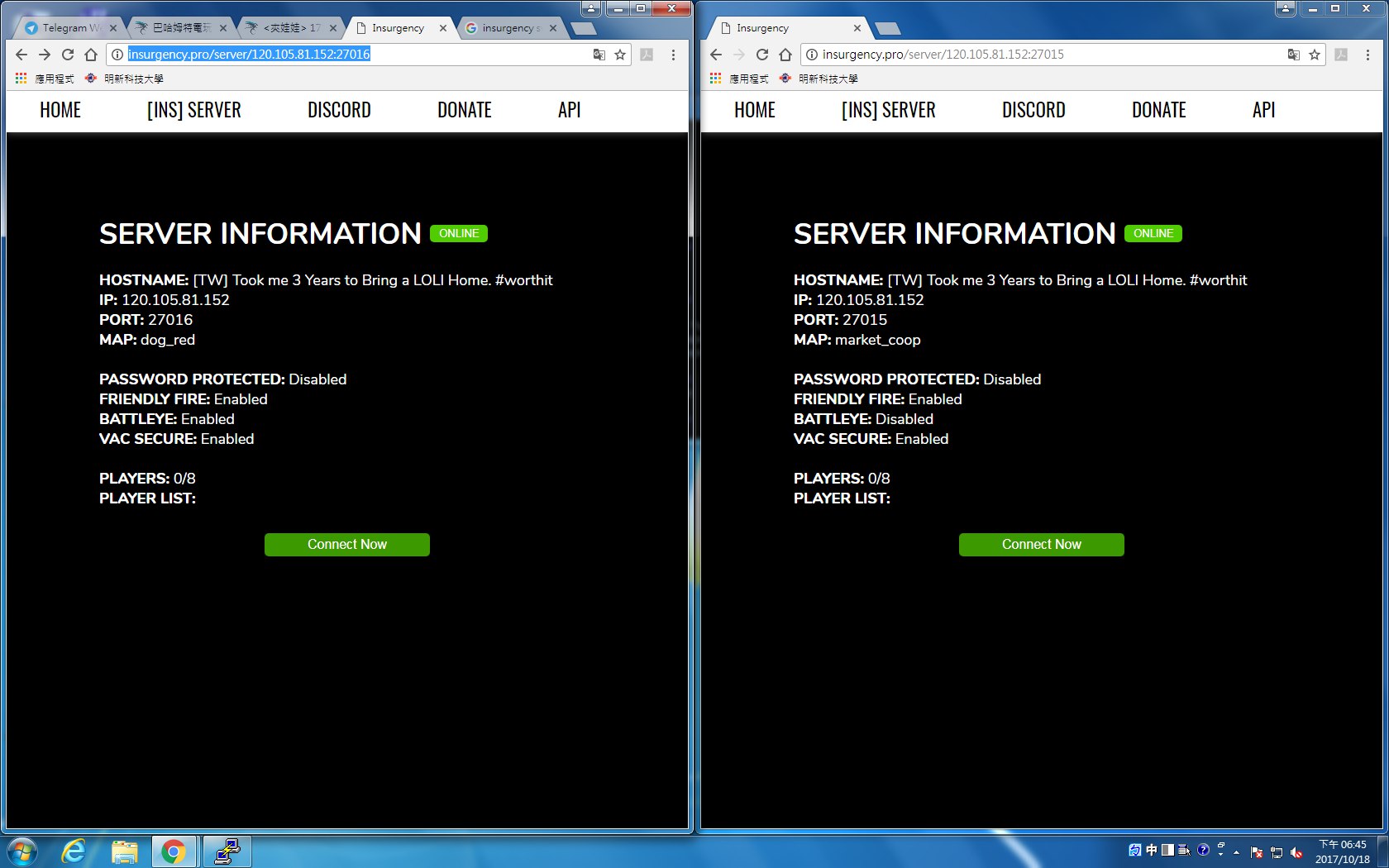Open Internet Explorer from the taskbar
Screen dimensions: 1389x868
click(74, 851)
